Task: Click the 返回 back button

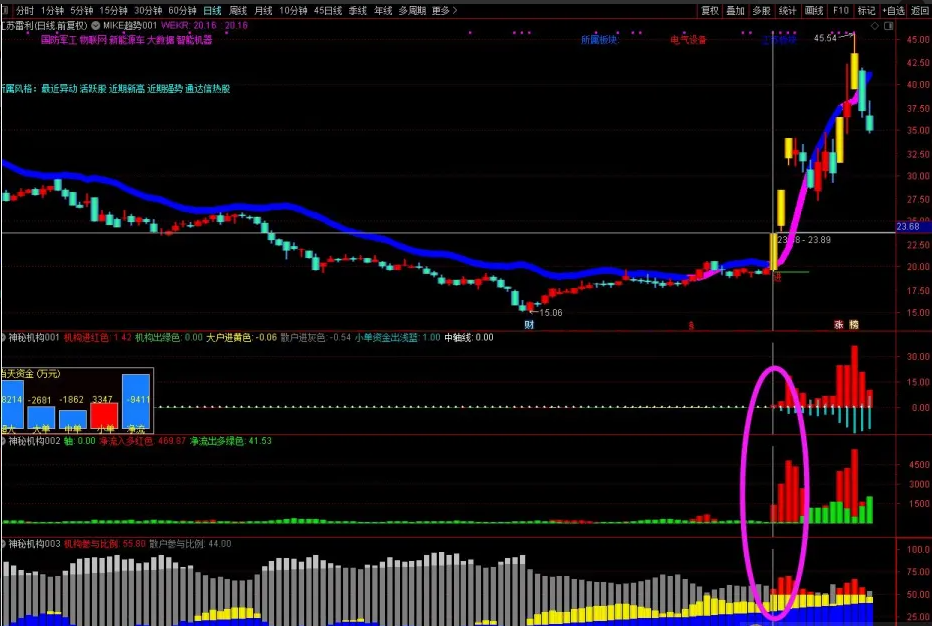Action: 920,10
